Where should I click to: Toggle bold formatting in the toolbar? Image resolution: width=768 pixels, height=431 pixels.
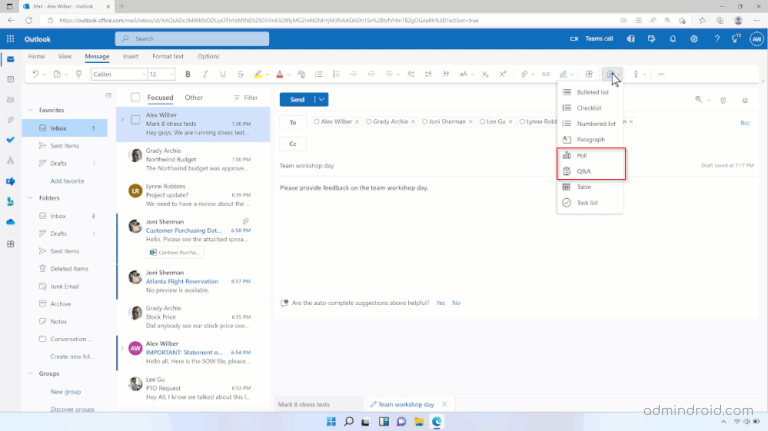[187, 74]
